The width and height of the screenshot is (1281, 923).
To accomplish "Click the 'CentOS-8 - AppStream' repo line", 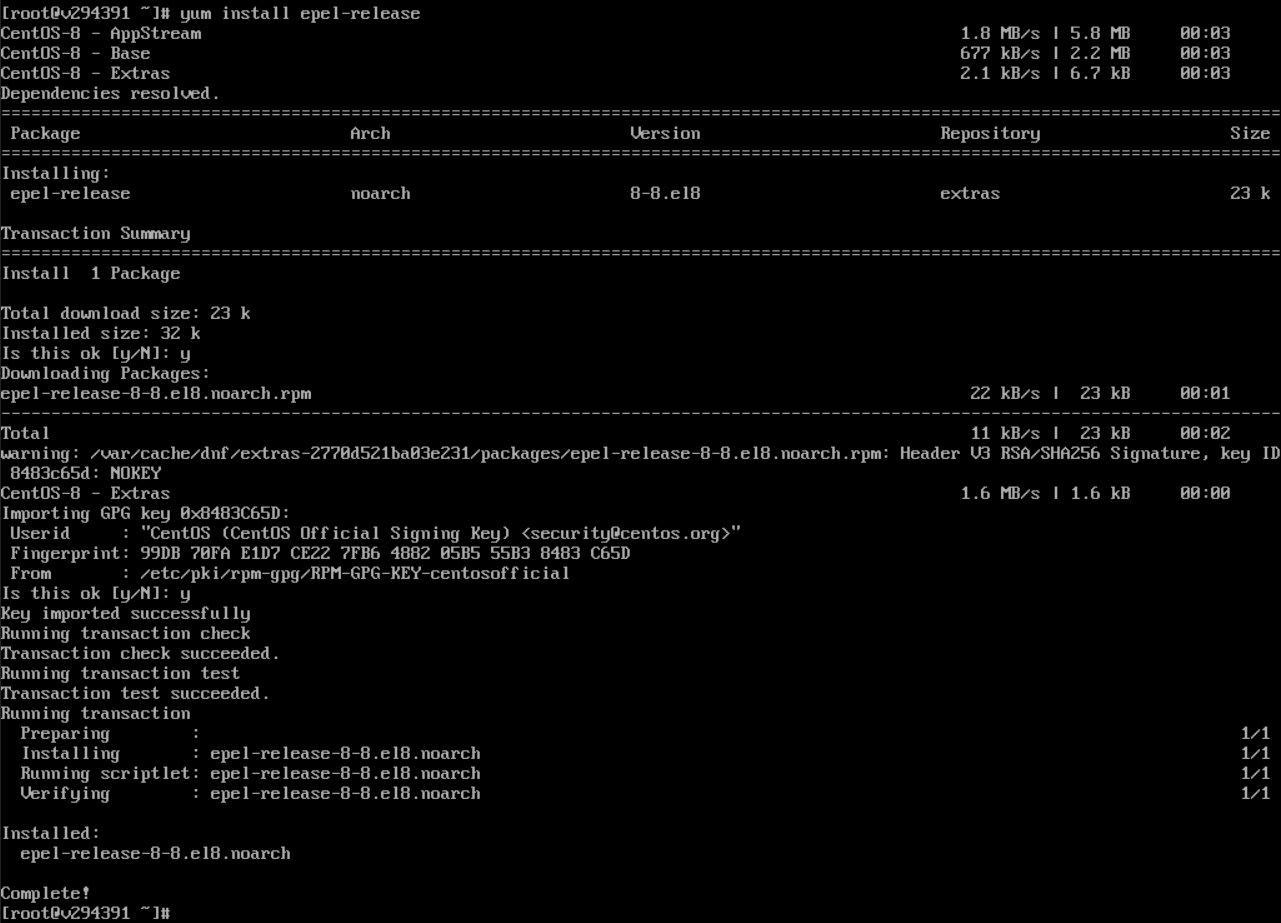I will pos(100,33).
